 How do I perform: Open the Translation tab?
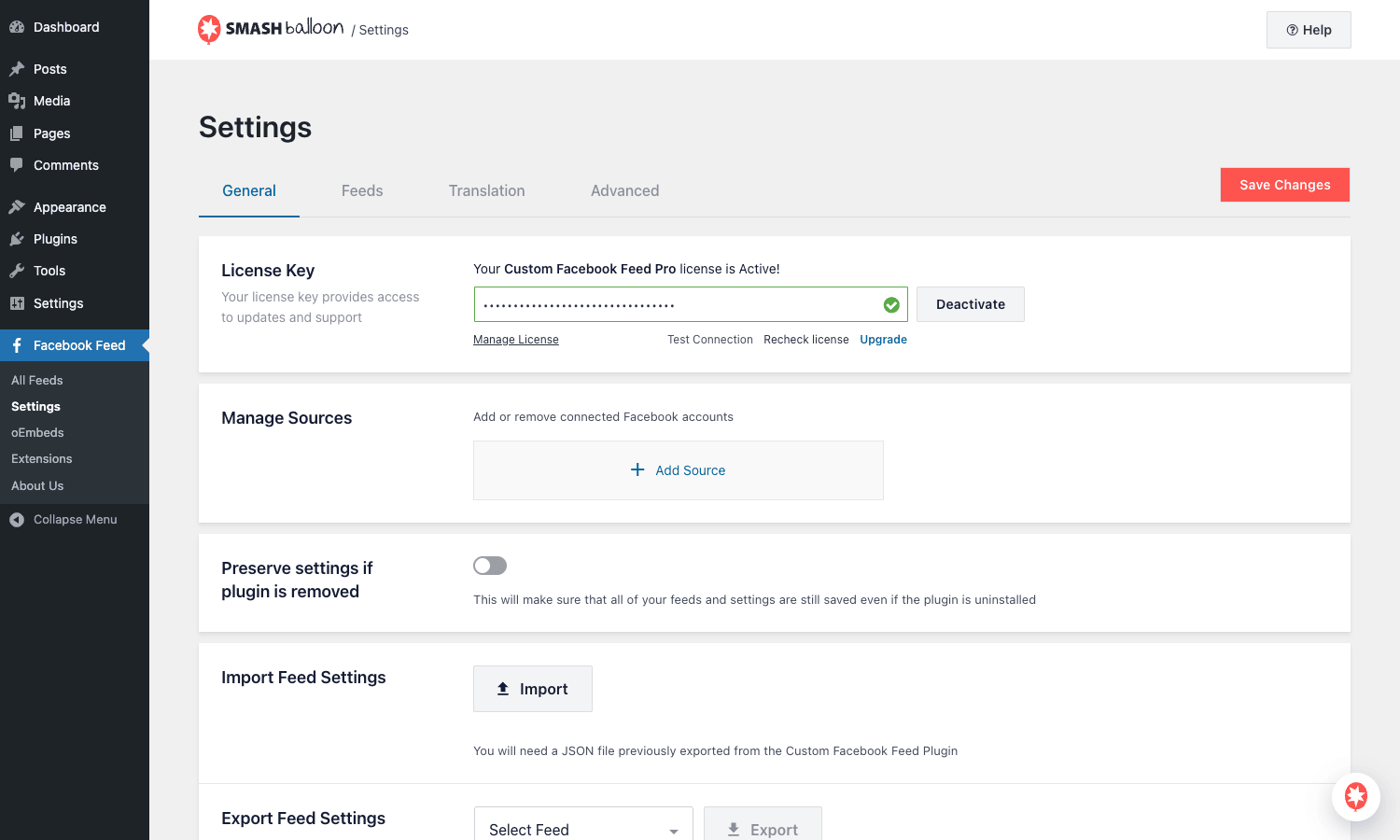coord(487,190)
